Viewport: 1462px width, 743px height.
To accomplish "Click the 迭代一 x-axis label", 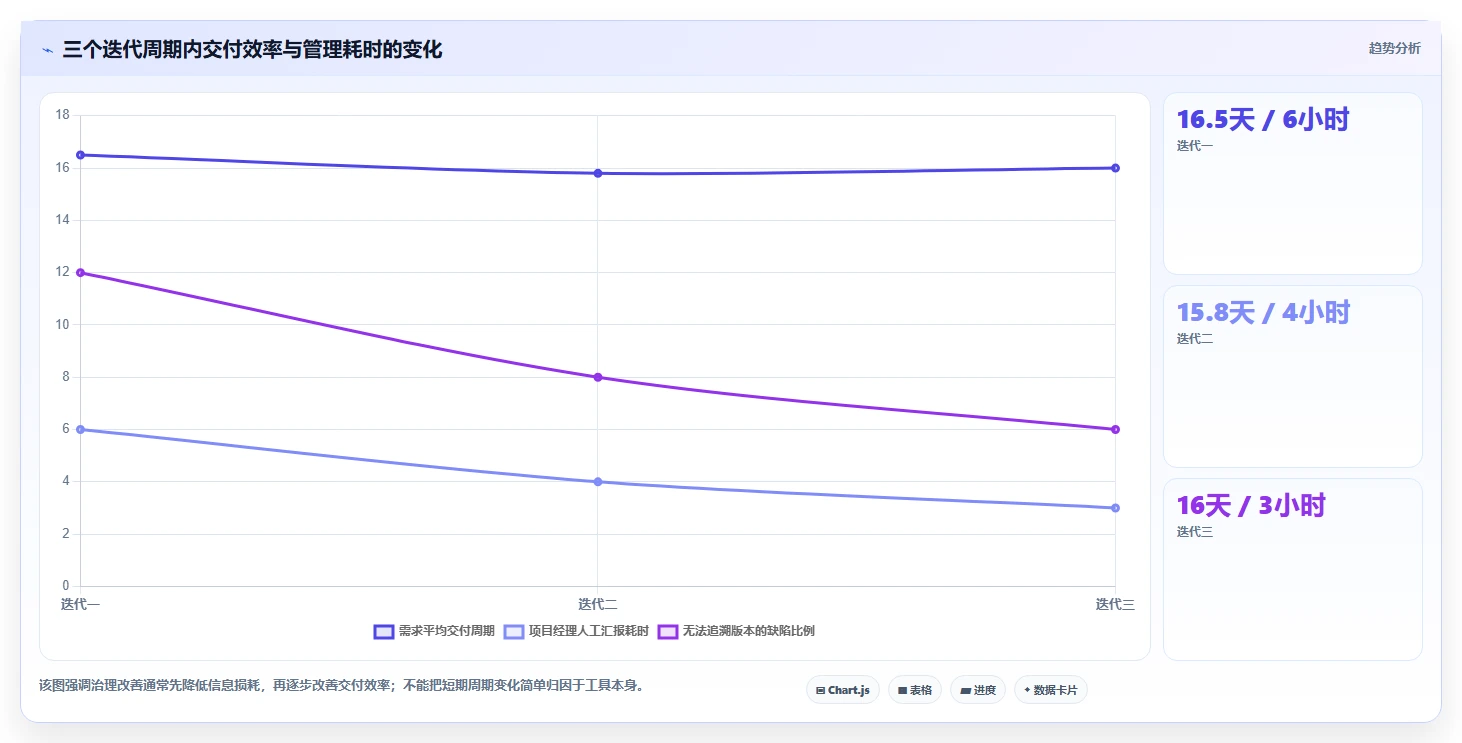I will [80, 604].
